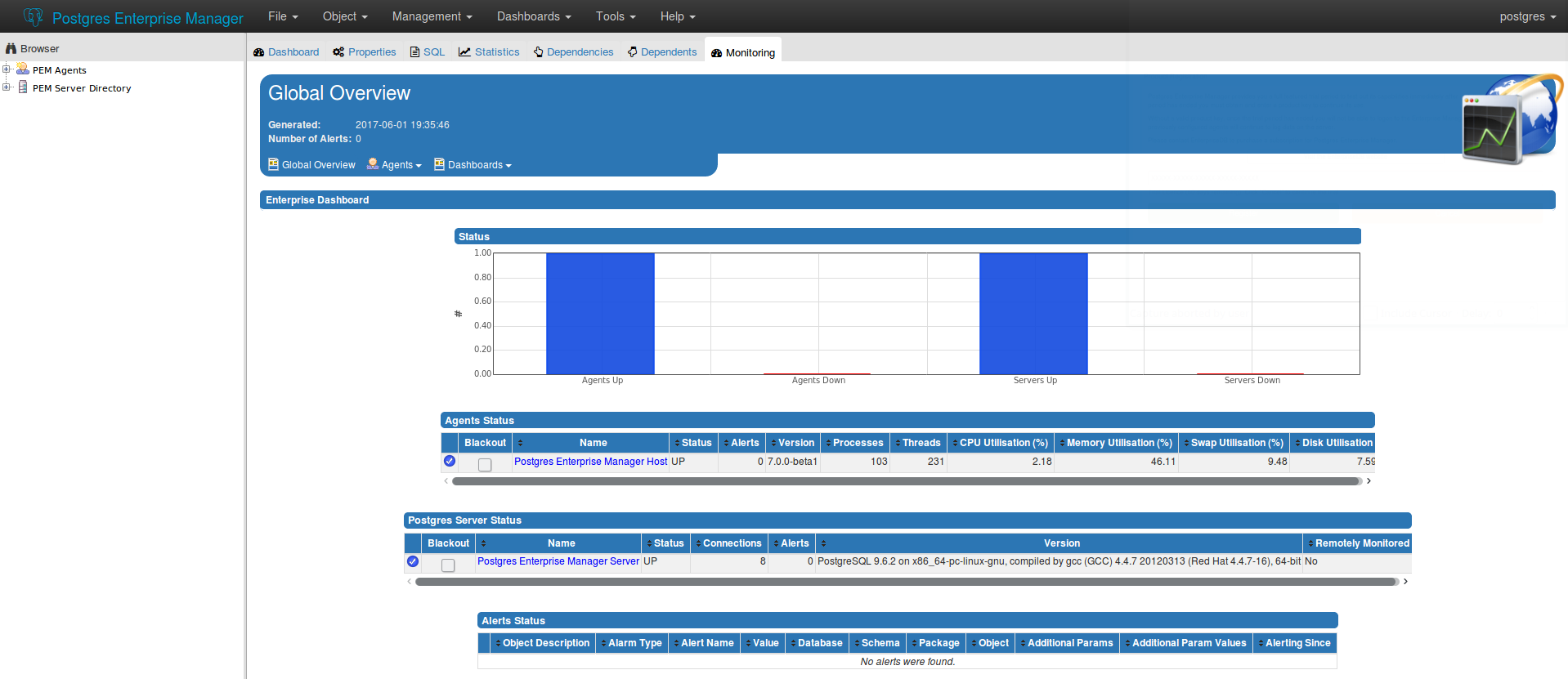Click the Dashboards menu page icon

tap(440, 164)
